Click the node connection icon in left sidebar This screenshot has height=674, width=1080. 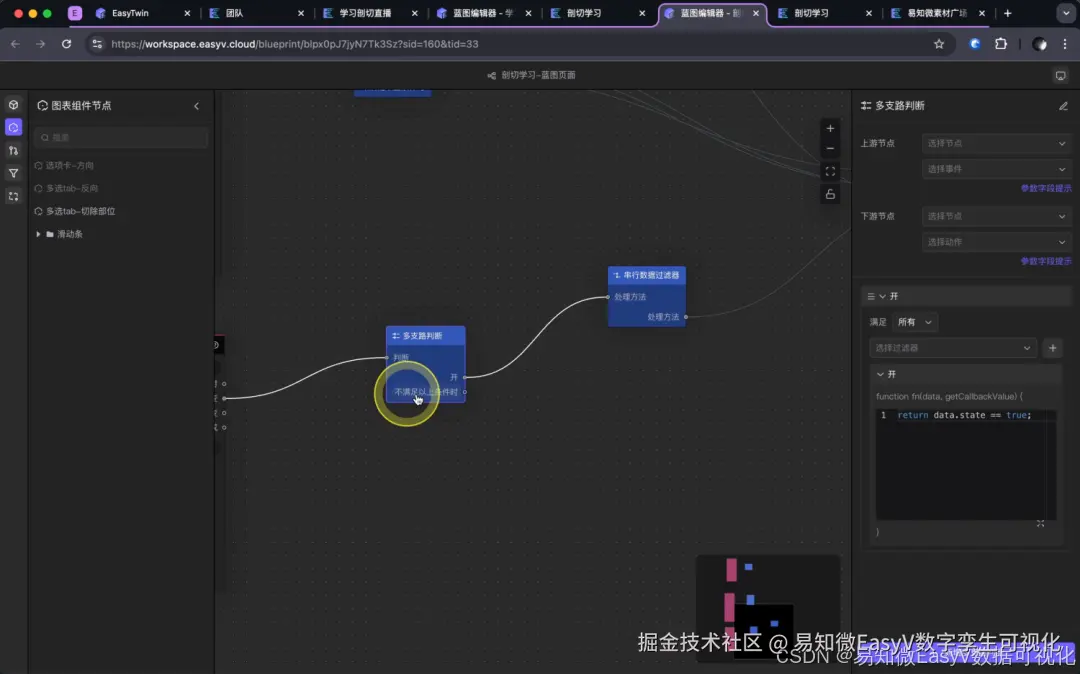(x=13, y=150)
